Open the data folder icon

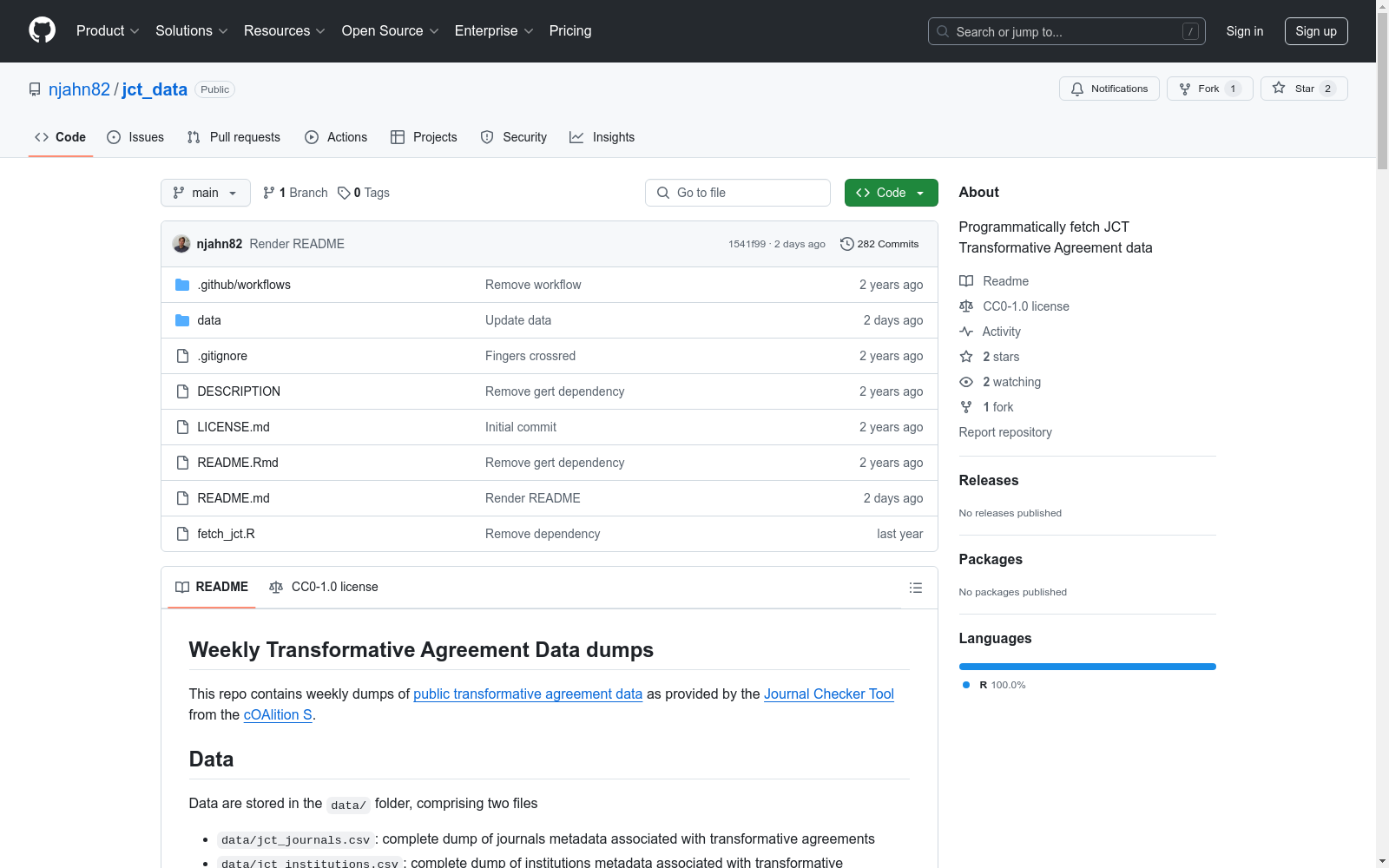pyautogui.click(x=182, y=320)
